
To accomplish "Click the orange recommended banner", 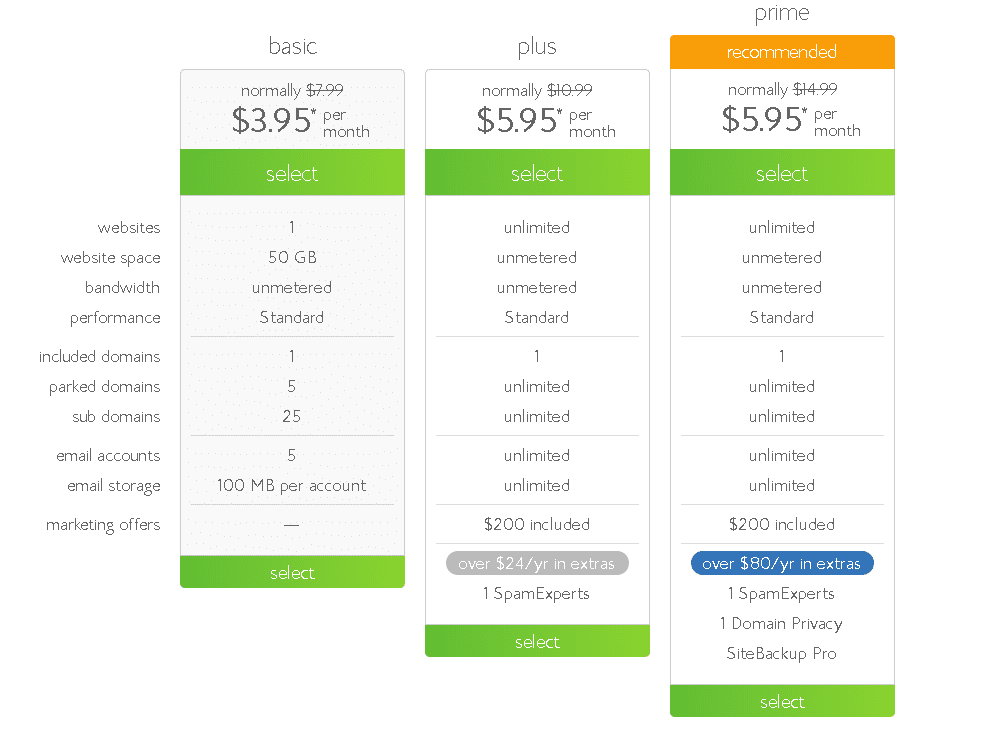I will point(782,52).
